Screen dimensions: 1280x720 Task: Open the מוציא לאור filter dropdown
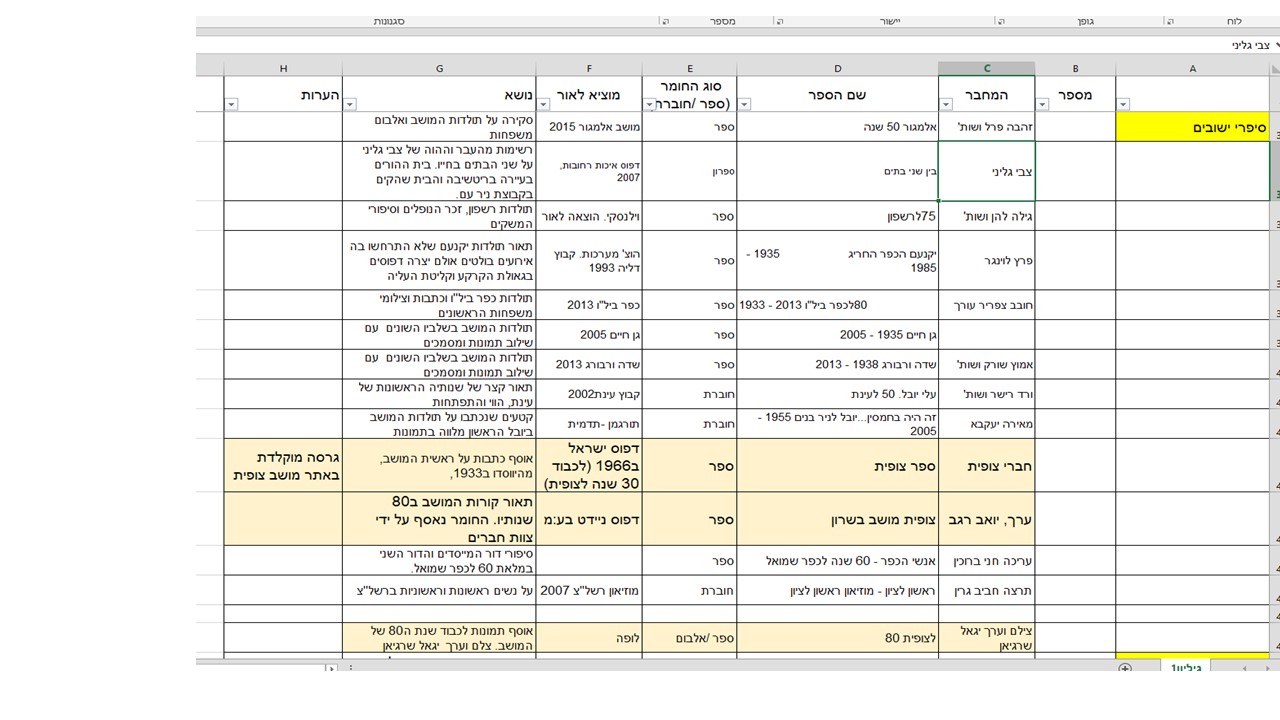pos(544,104)
